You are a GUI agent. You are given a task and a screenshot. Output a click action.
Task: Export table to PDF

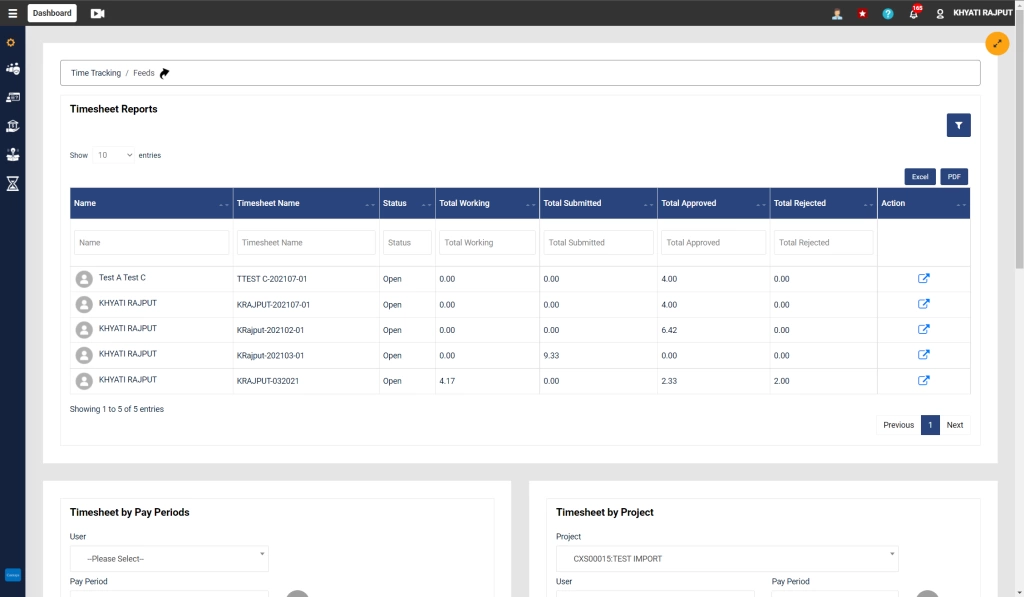[954, 177]
